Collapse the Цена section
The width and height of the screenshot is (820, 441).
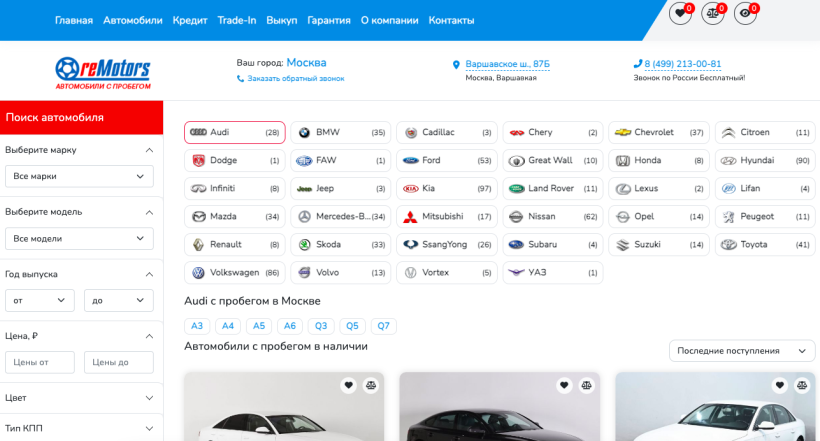tap(149, 336)
